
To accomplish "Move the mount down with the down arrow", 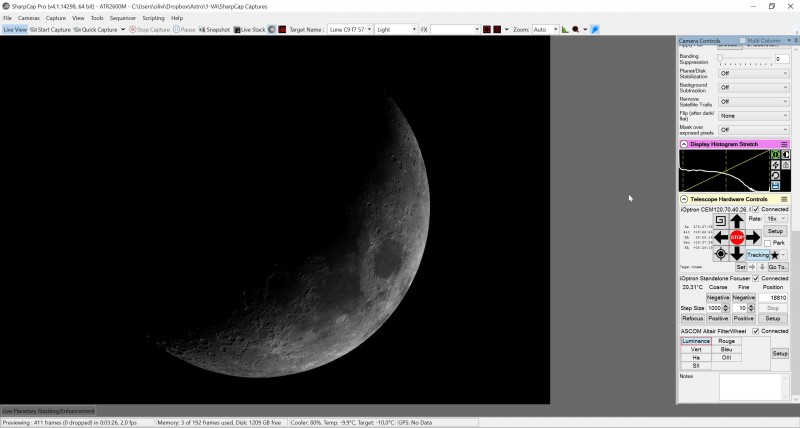I will (x=737, y=254).
